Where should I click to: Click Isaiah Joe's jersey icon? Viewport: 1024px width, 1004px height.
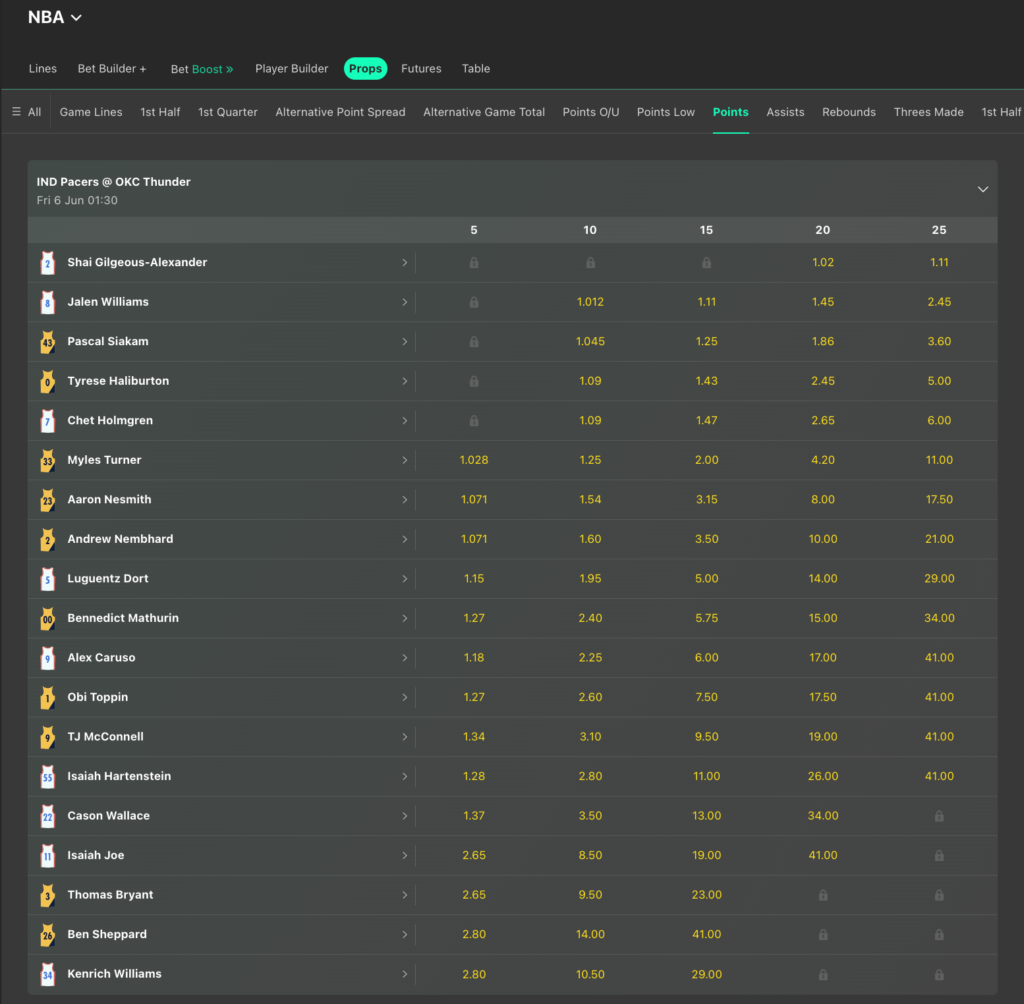[47, 856]
